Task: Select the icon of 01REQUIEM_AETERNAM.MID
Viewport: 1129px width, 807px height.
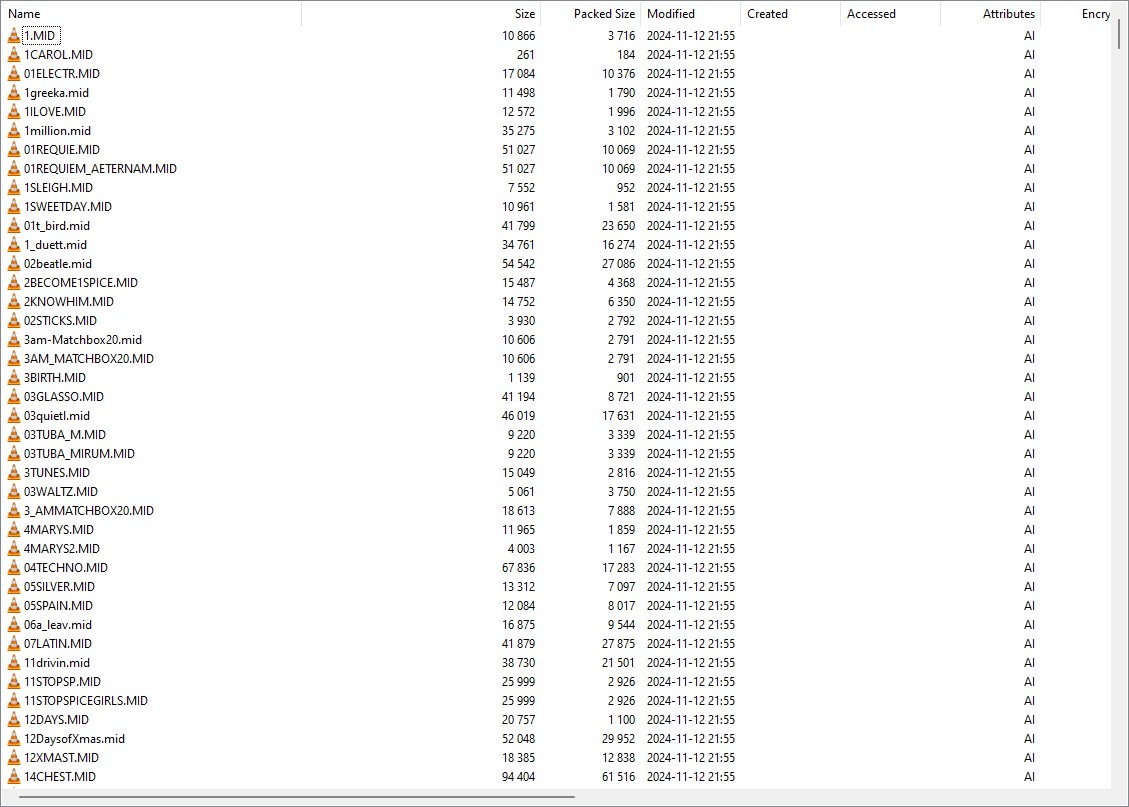Action: point(14,168)
